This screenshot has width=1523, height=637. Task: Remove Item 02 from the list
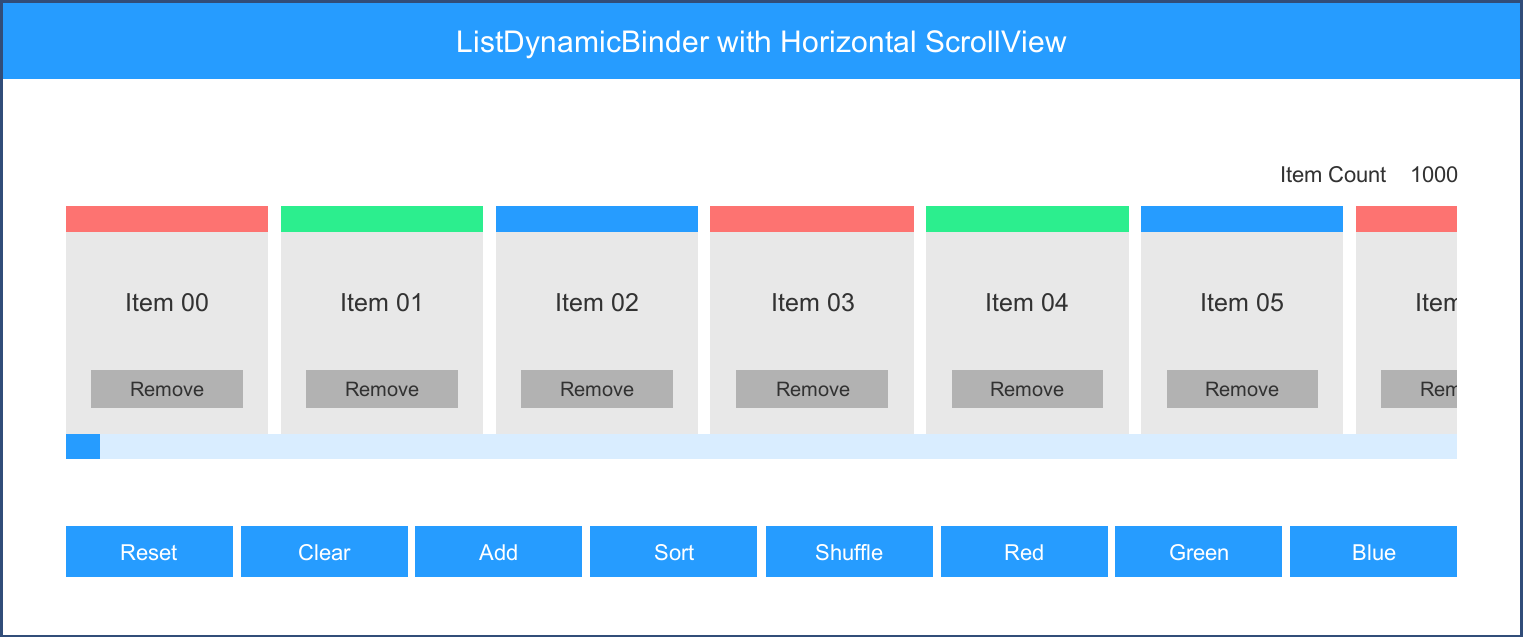click(597, 389)
